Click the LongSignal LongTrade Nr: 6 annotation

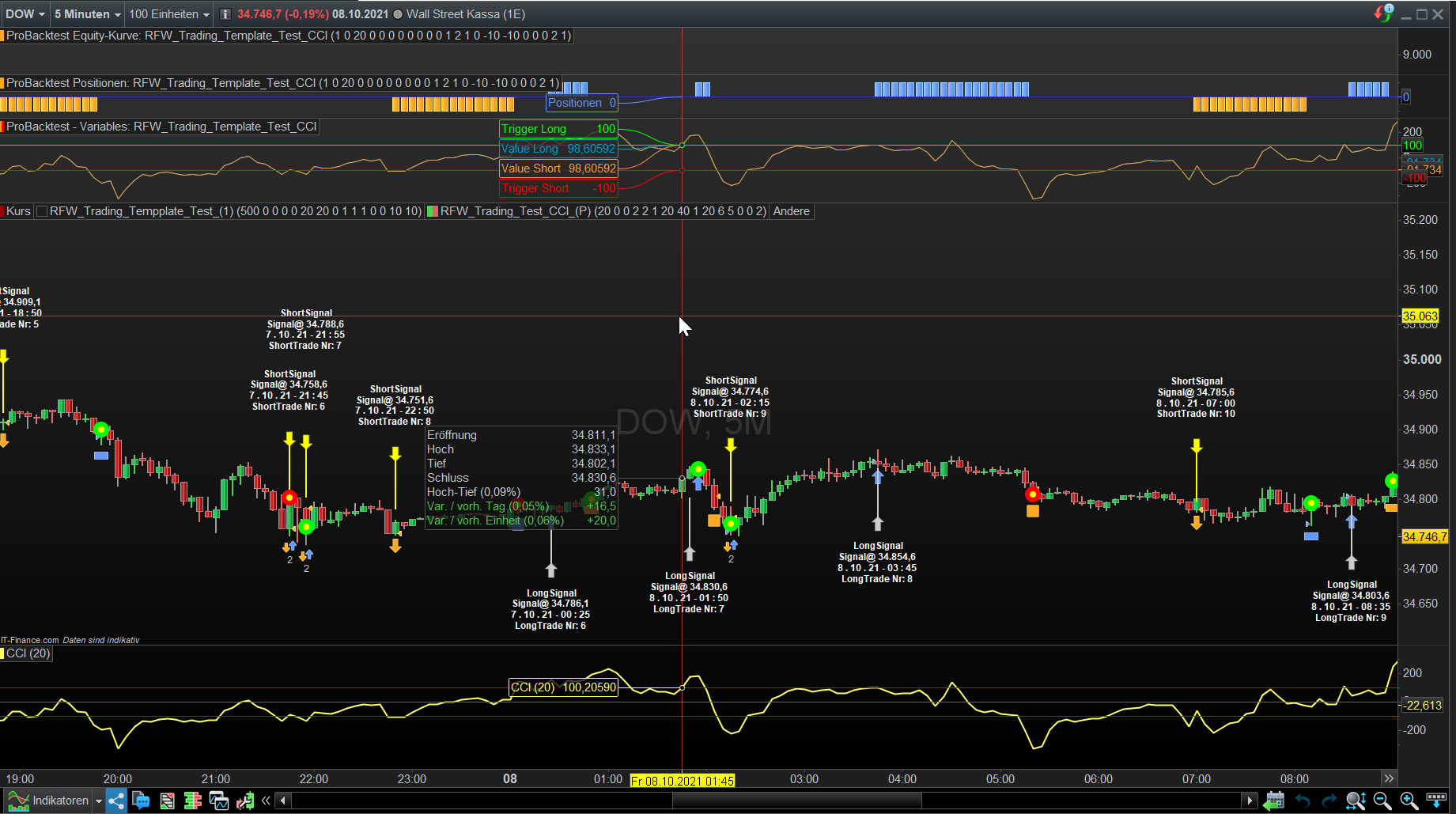click(x=550, y=609)
